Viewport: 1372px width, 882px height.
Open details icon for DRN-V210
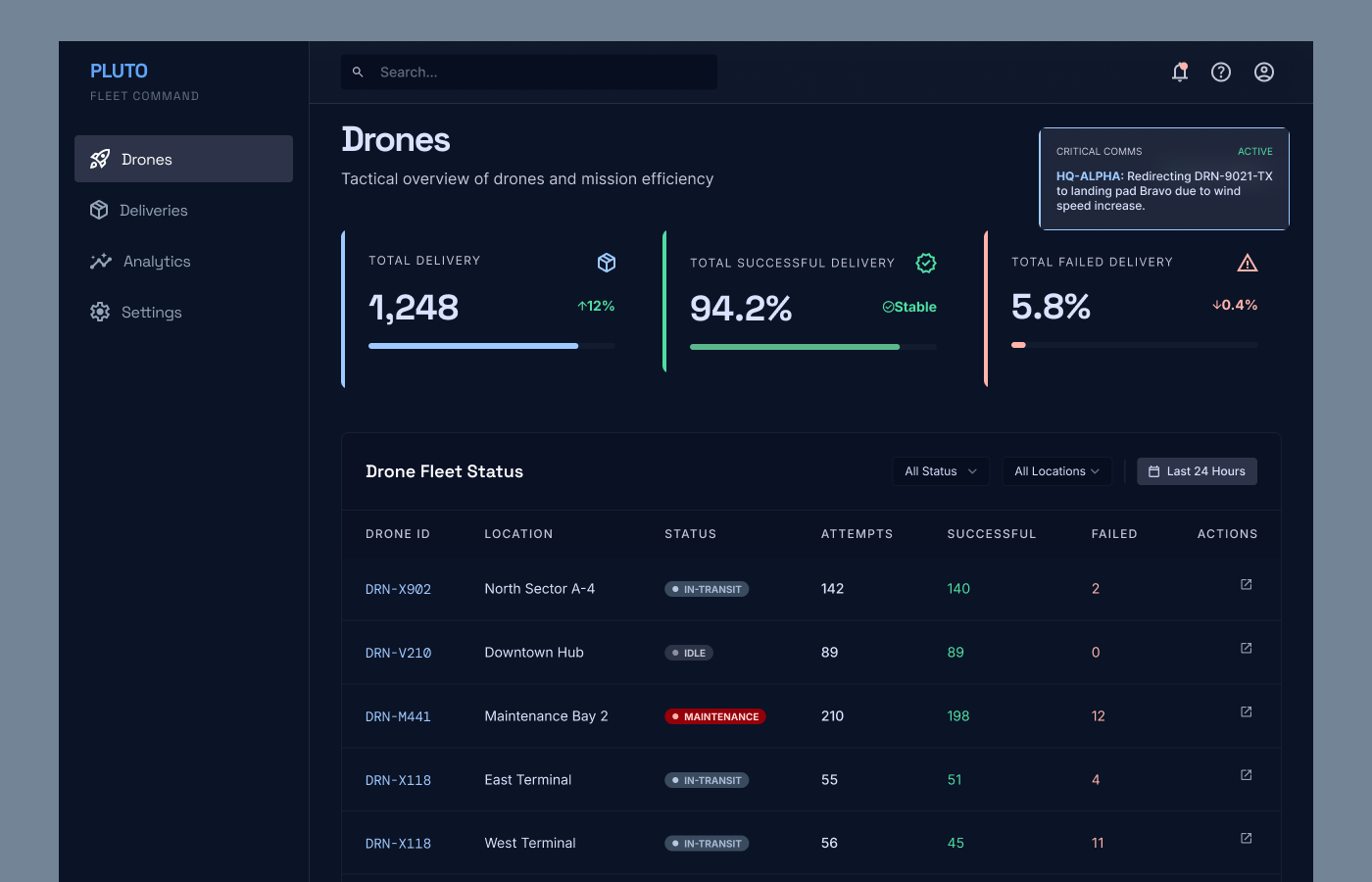pos(1247,649)
